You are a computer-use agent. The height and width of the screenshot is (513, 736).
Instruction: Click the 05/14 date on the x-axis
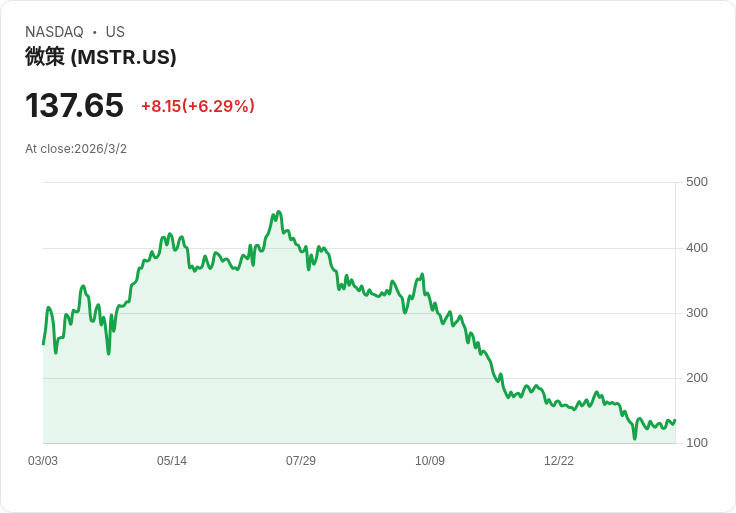(x=172, y=461)
